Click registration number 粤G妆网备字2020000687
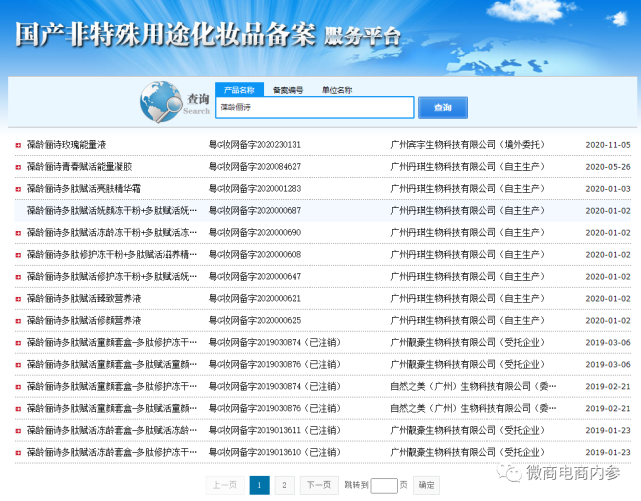The height and width of the screenshot is (501, 641). pos(255,211)
